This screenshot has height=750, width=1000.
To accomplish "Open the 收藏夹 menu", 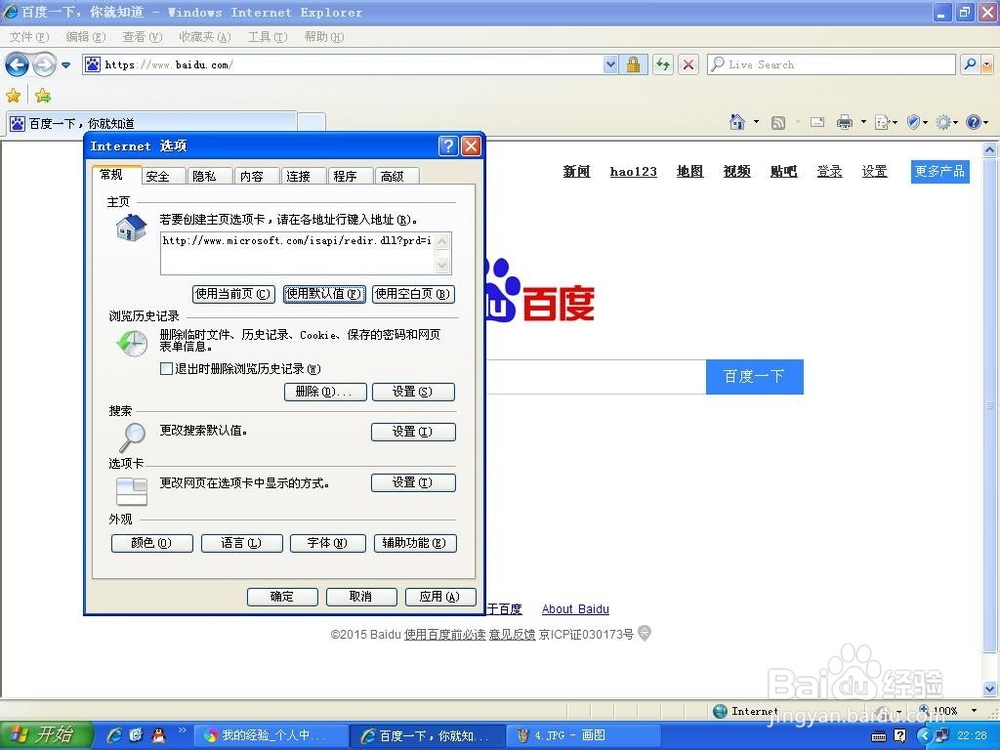I will [x=205, y=37].
